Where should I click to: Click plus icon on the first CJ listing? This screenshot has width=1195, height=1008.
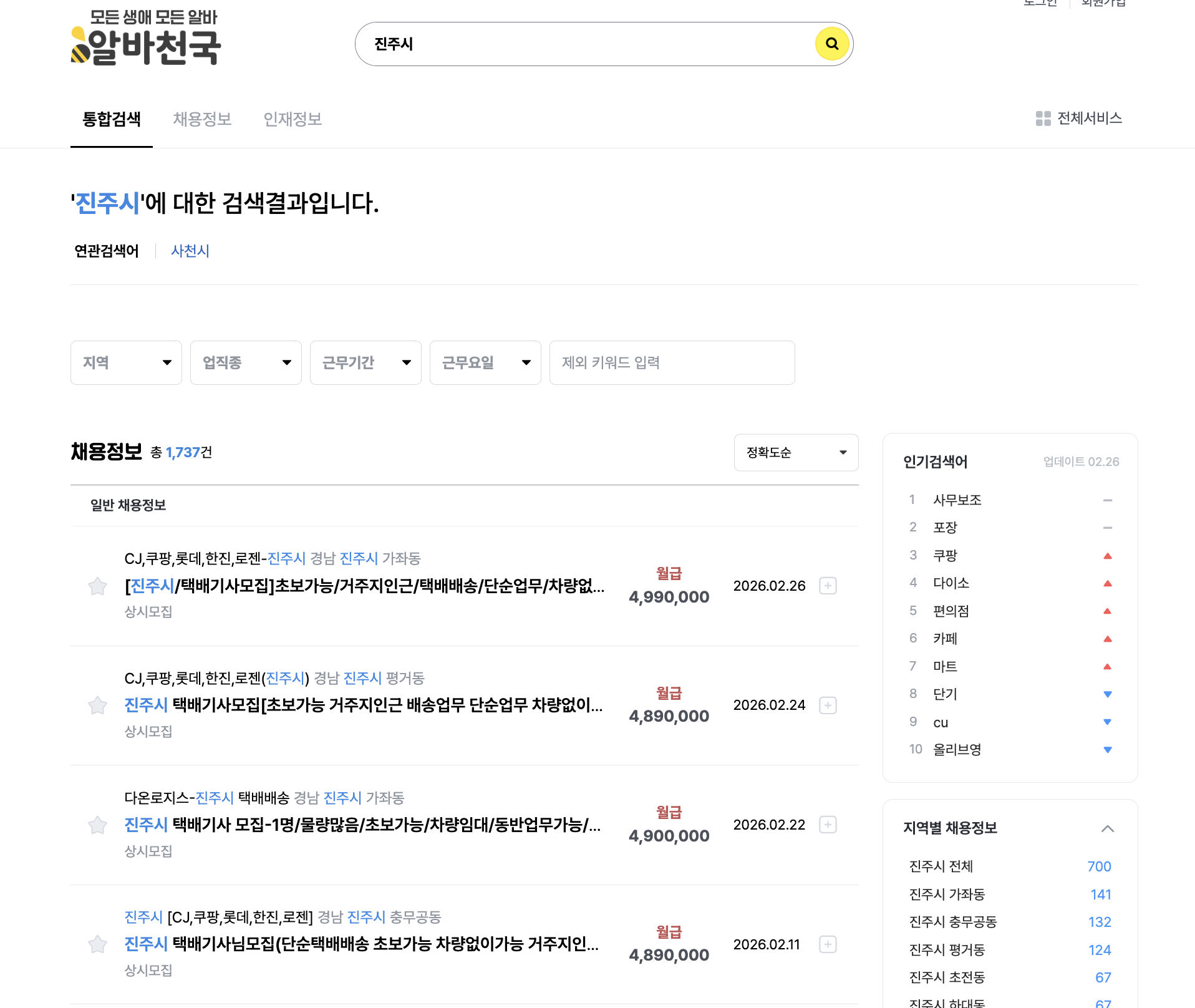click(828, 586)
